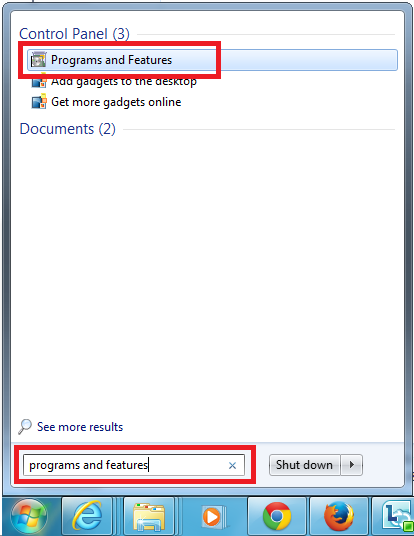Open Windows Media Player from taskbar
Viewport: 414px width, 536px height.
(x=212, y=516)
